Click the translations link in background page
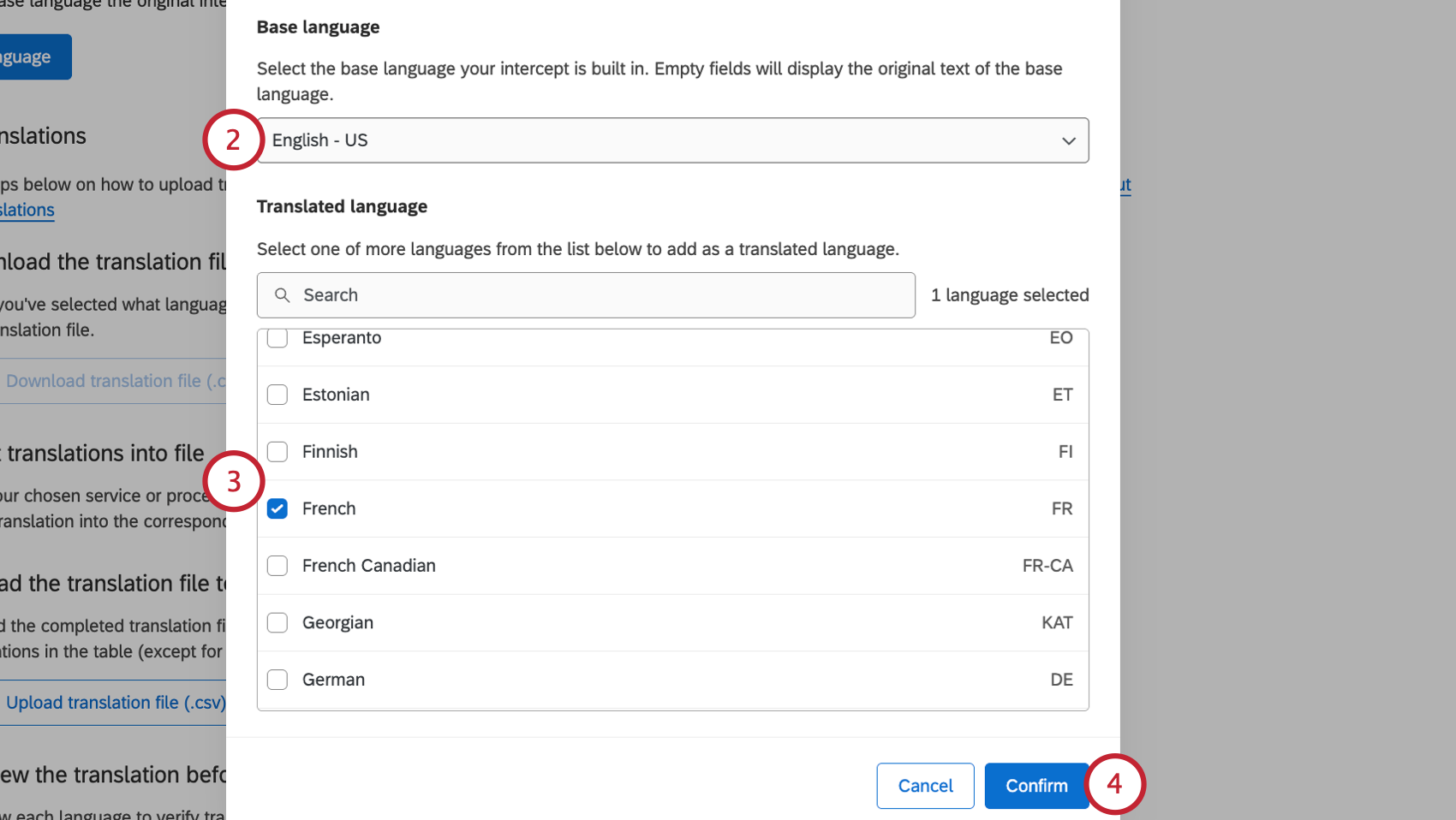The width and height of the screenshot is (1456, 820). (27, 211)
